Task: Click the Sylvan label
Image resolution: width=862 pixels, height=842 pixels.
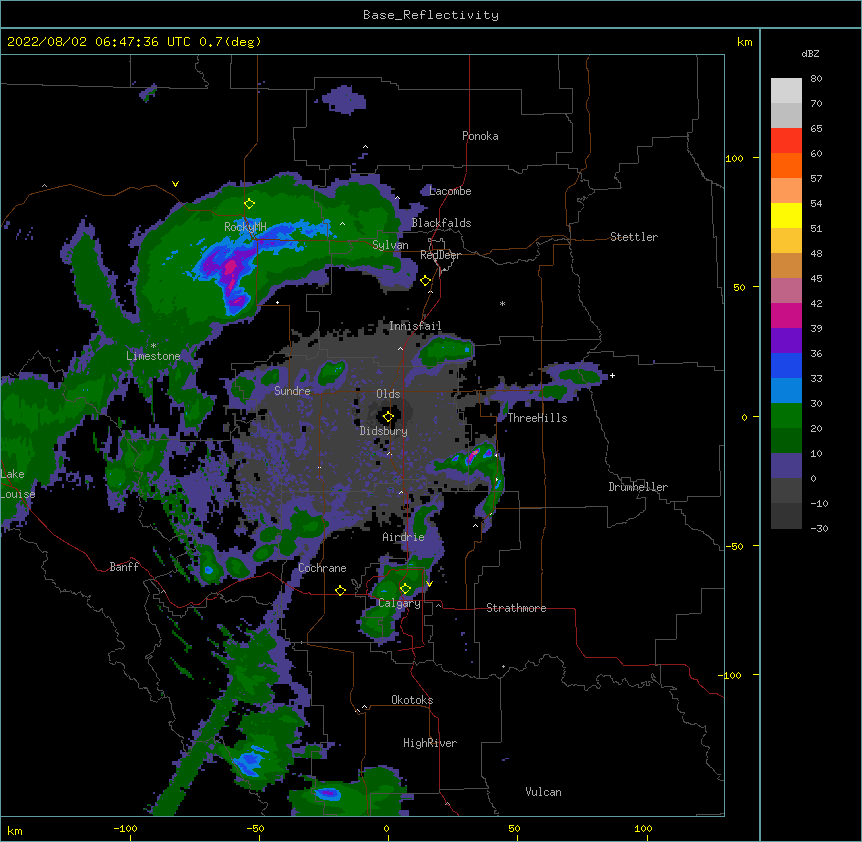Action: pyautogui.click(x=390, y=245)
